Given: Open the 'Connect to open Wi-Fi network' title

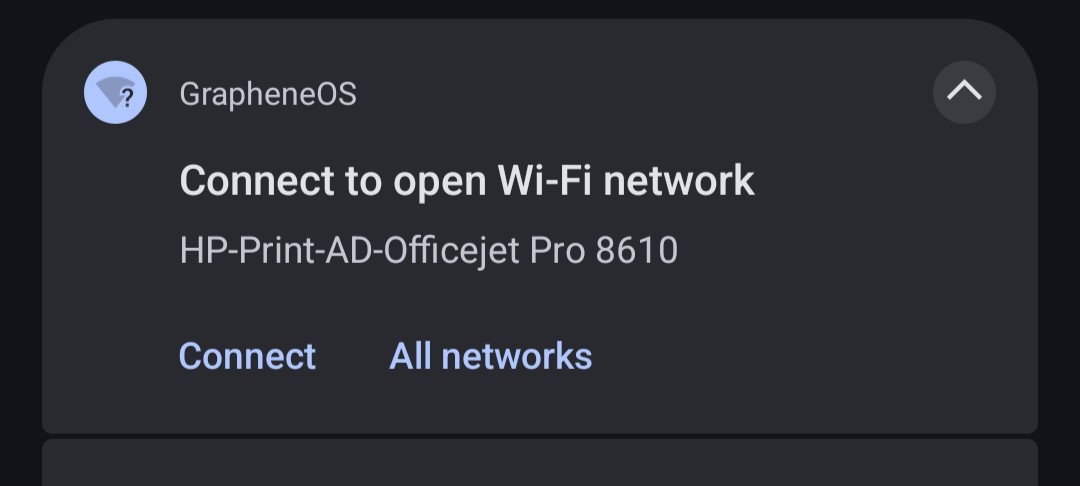Looking at the screenshot, I should coord(467,181).
